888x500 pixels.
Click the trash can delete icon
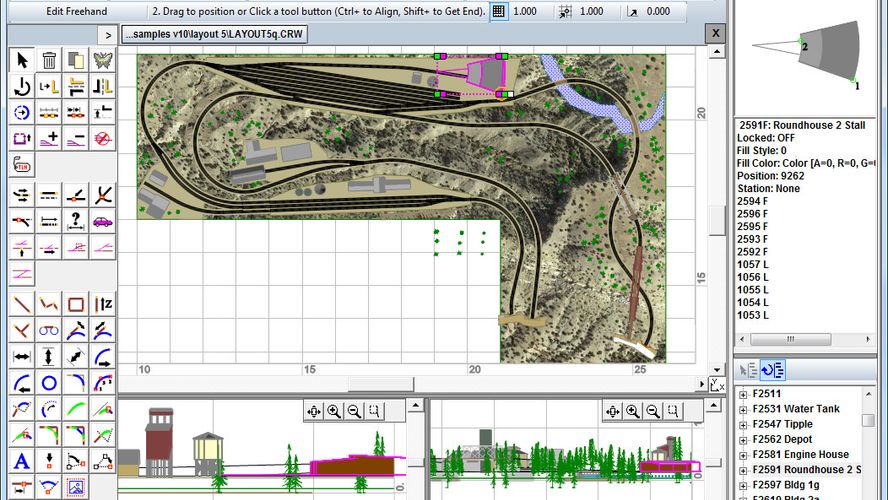(x=48, y=61)
